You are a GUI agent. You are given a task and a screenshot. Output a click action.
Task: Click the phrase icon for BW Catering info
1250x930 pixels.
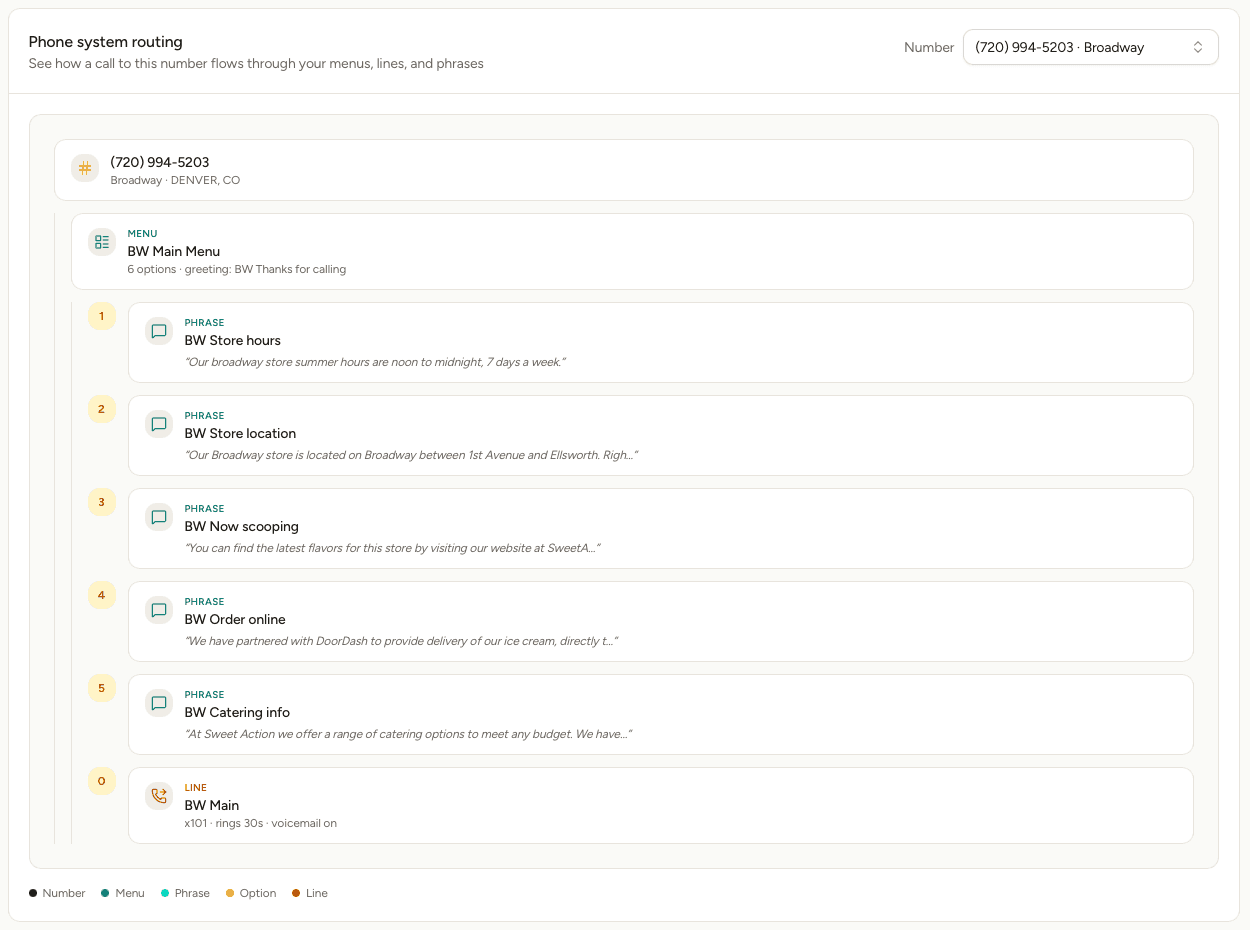coord(159,703)
